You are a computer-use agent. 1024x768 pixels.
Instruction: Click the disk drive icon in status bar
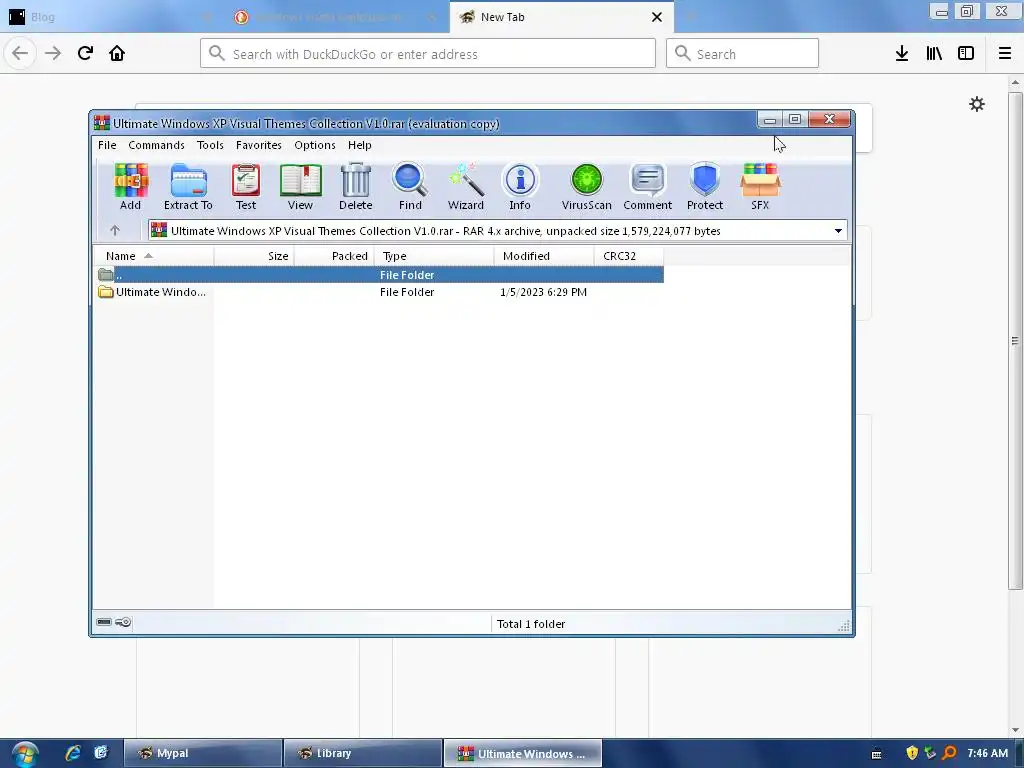104,622
